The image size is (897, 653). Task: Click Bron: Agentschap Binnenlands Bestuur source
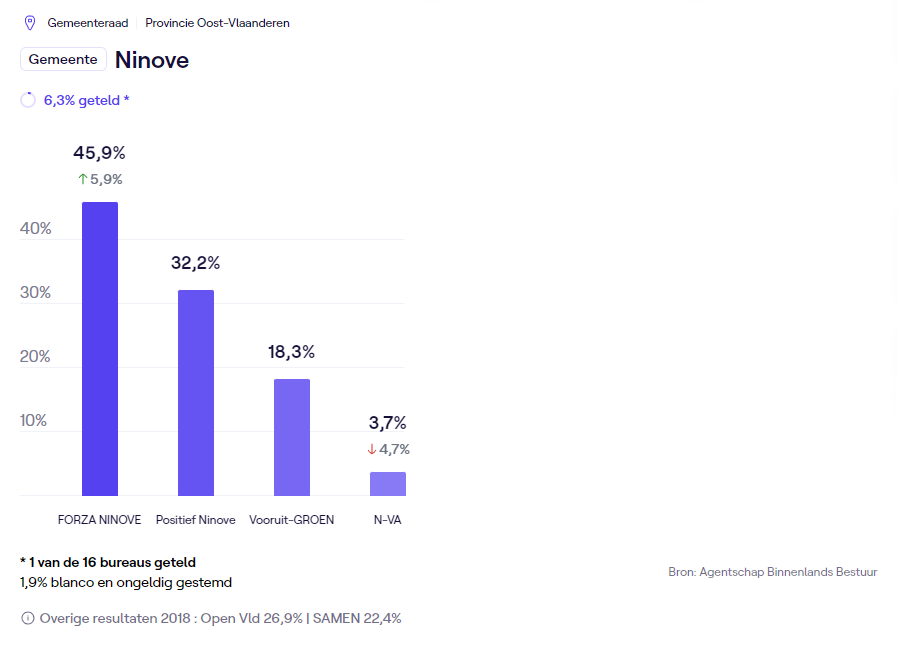click(x=772, y=572)
